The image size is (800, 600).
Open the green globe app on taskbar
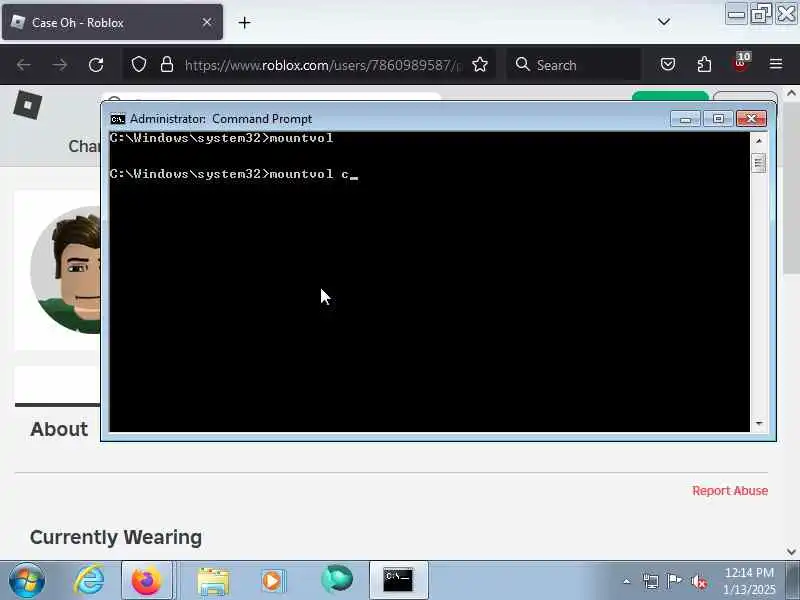click(x=337, y=579)
